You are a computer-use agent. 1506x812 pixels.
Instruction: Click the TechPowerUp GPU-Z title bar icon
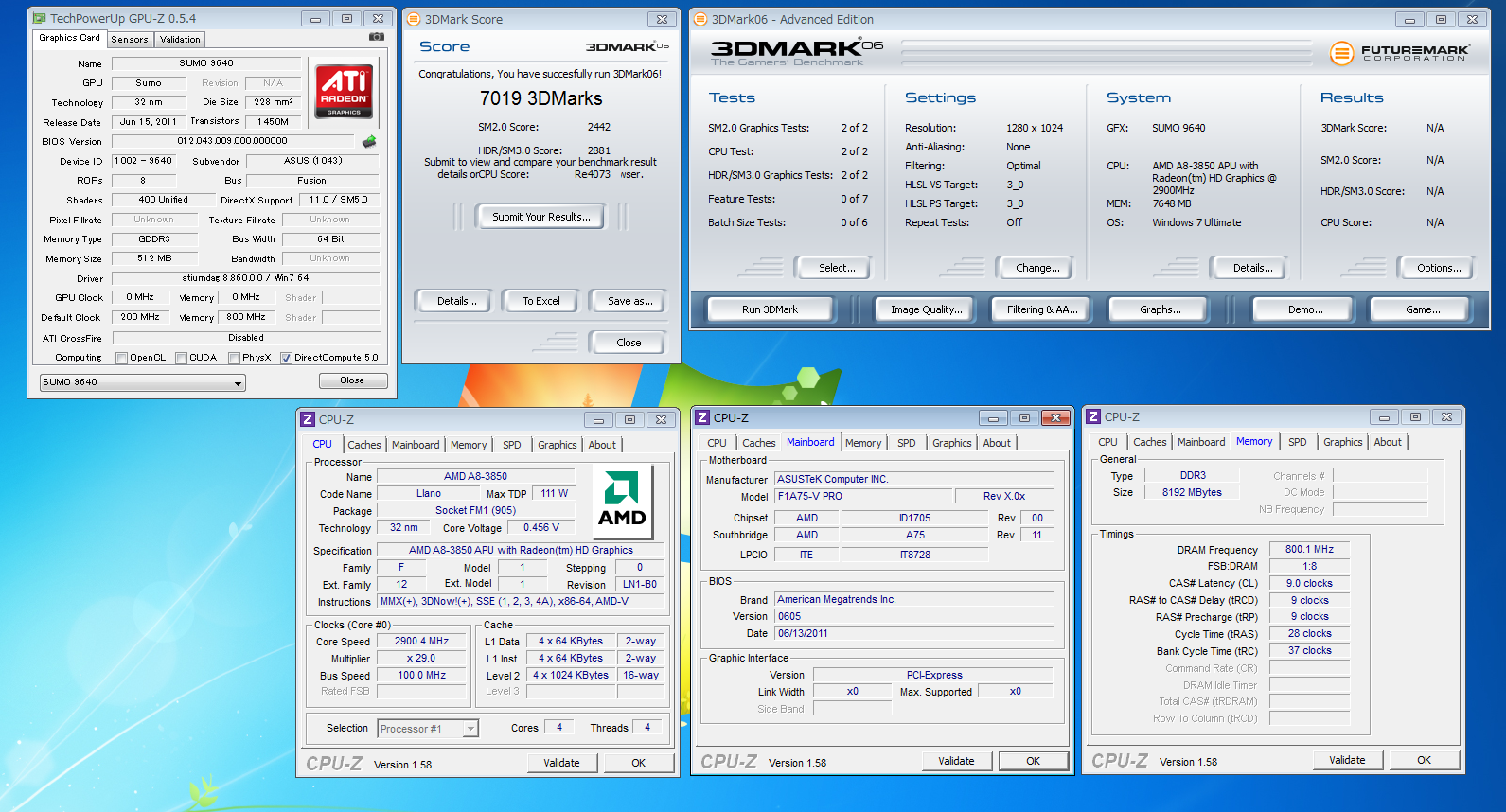coord(39,18)
